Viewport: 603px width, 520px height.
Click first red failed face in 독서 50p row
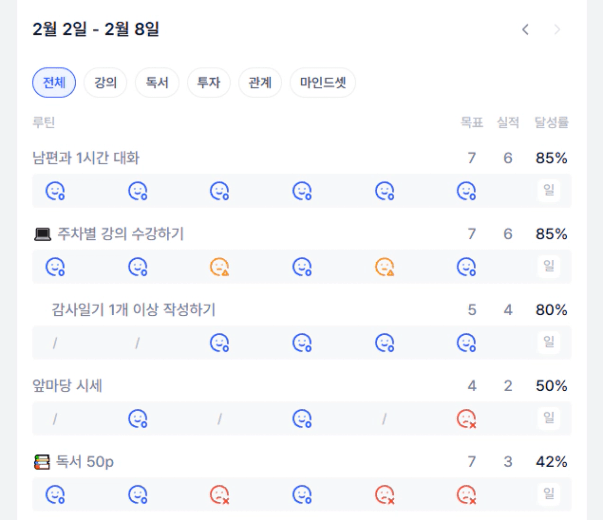(x=220, y=494)
